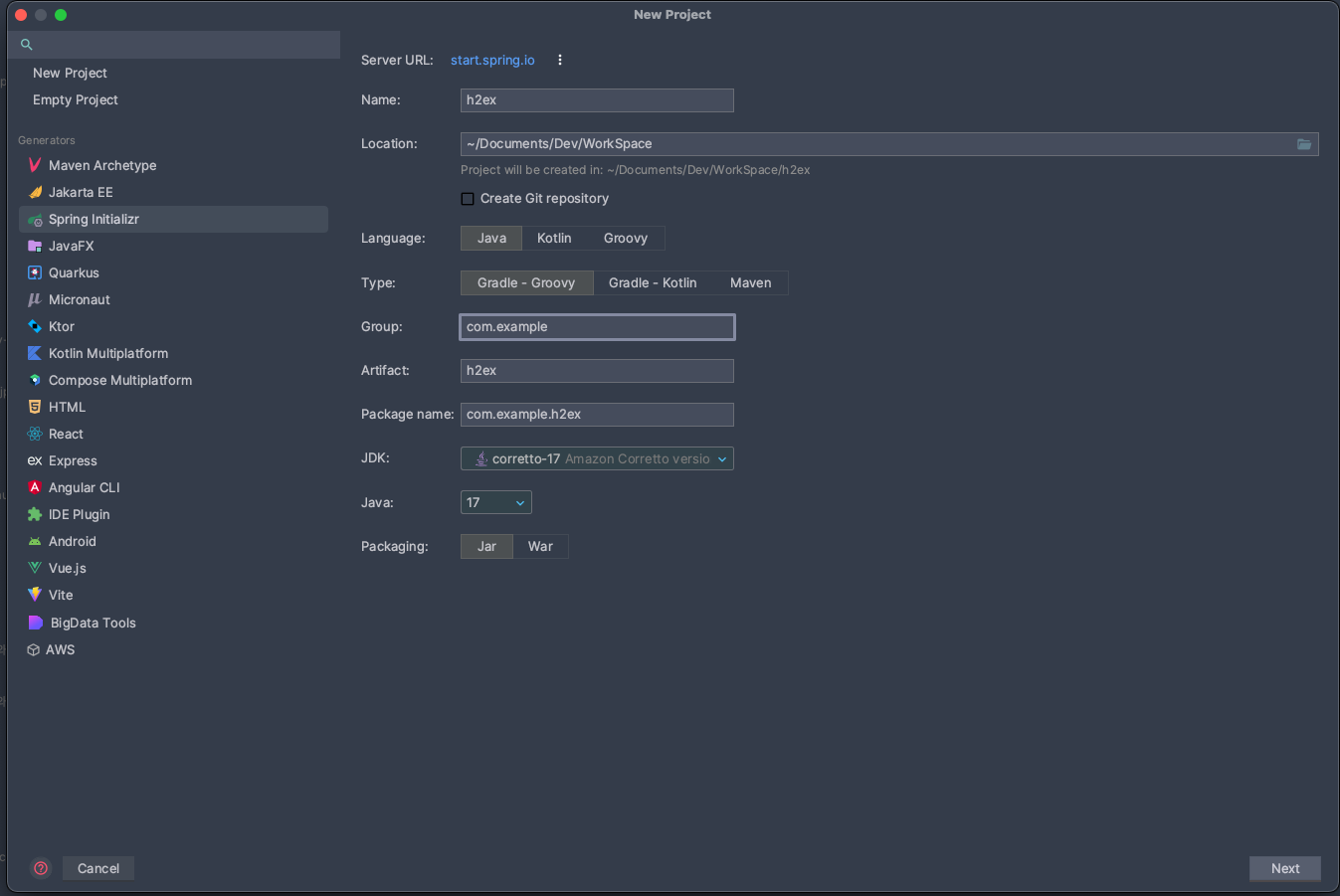This screenshot has width=1340, height=896.
Task: Open the JDK corretto-17 dropdown
Action: click(x=597, y=458)
